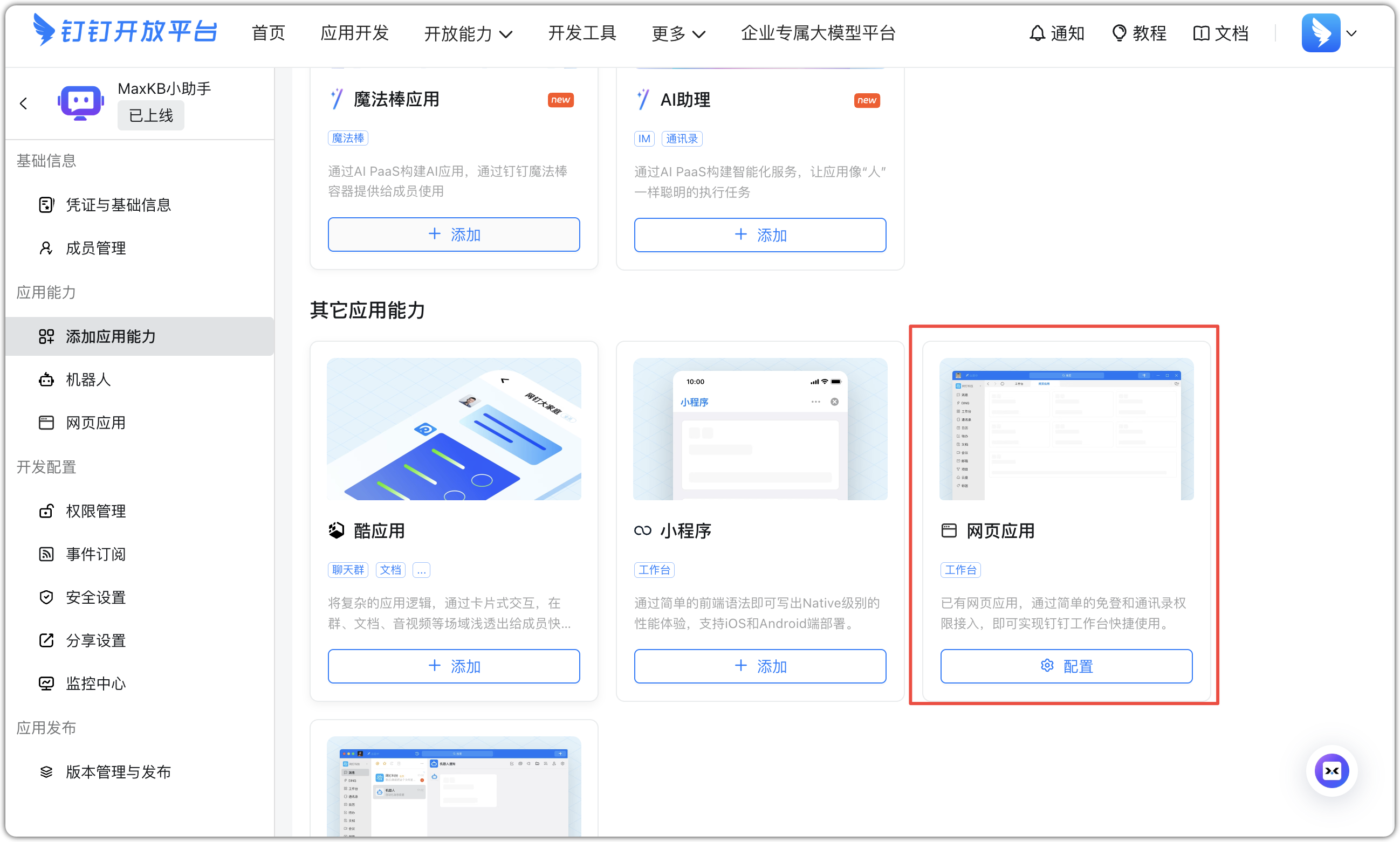Click 配置 on the highlighted 网页应用 card
The width and height of the screenshot is (1400, 842).
1065,666
